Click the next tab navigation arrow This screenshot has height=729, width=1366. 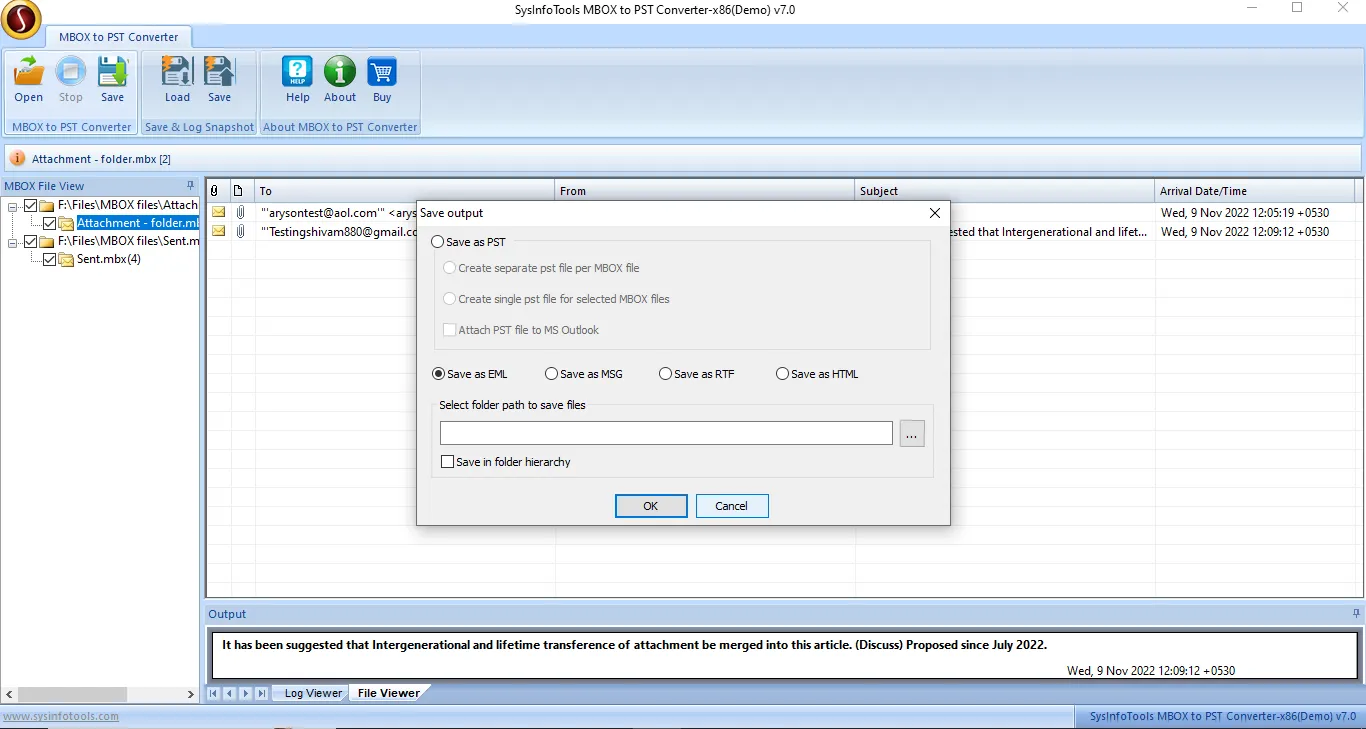pos(246,693)
